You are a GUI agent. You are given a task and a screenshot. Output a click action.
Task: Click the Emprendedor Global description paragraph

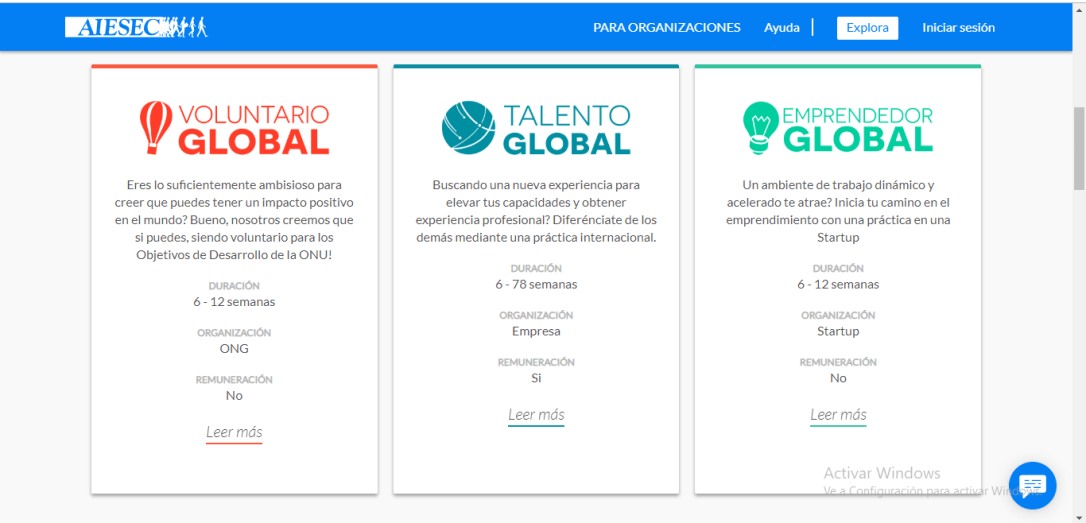838,211
